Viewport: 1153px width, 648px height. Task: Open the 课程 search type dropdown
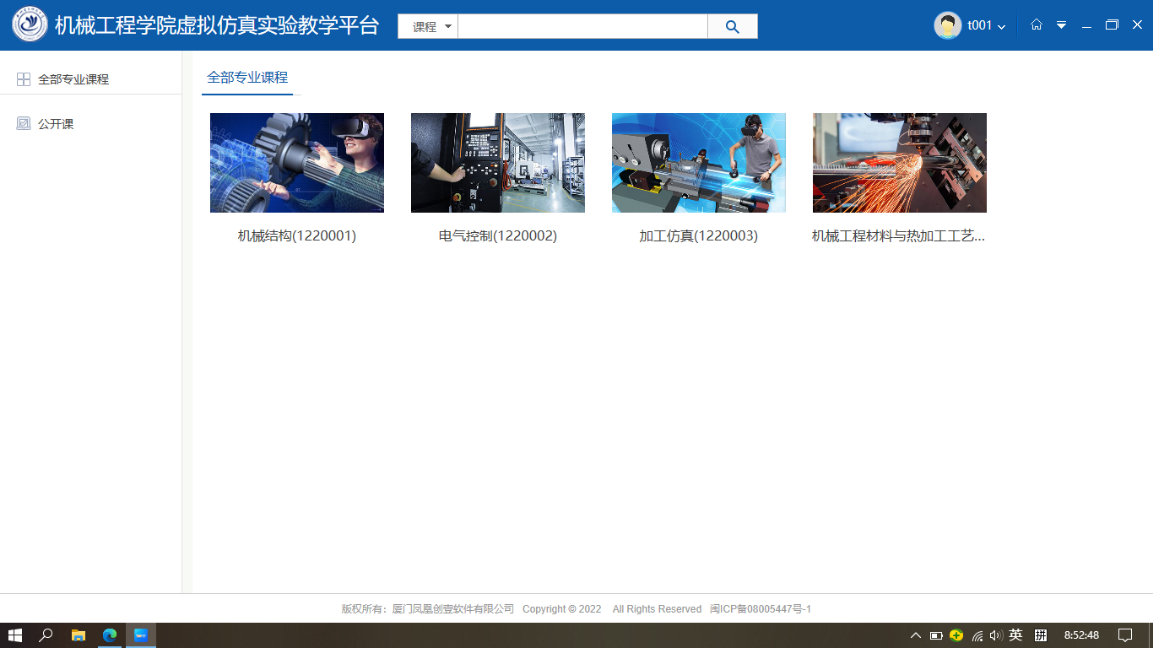pos(428,26)
